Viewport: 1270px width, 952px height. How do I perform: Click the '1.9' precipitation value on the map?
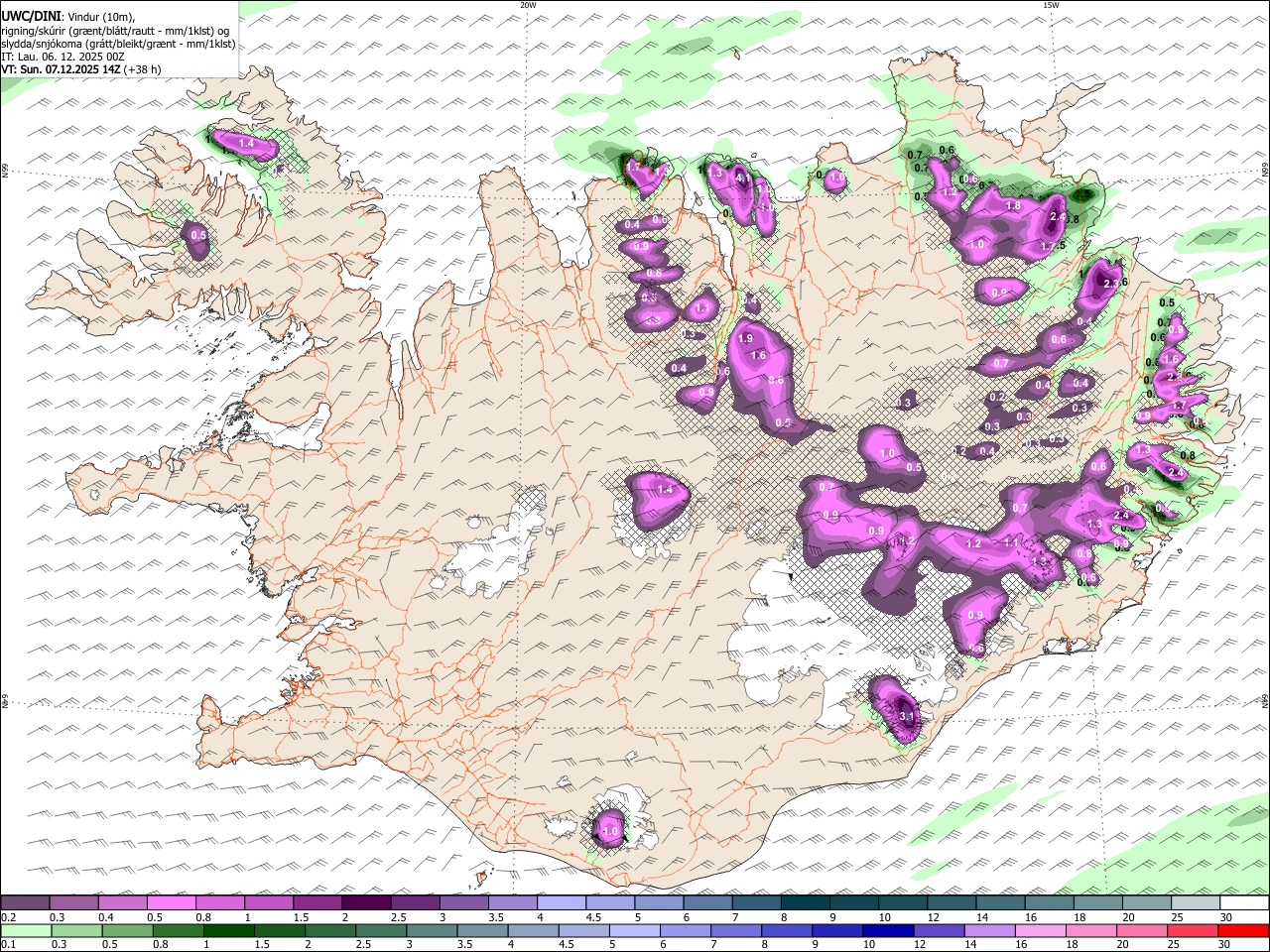coord(746,339)
